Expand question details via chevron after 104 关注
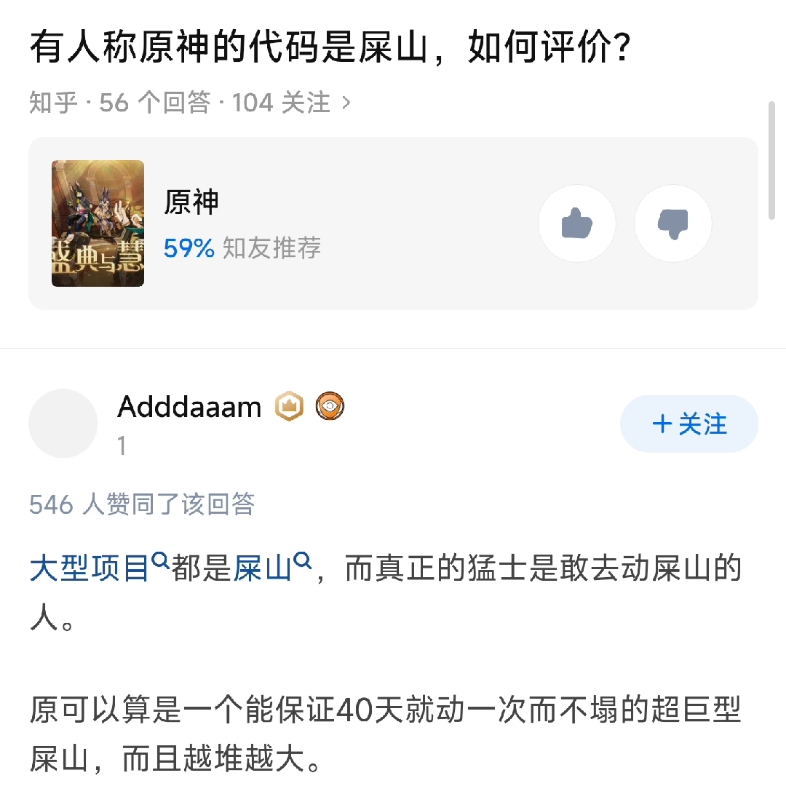Viewport: 786px width, 786px height. point(346,102)
